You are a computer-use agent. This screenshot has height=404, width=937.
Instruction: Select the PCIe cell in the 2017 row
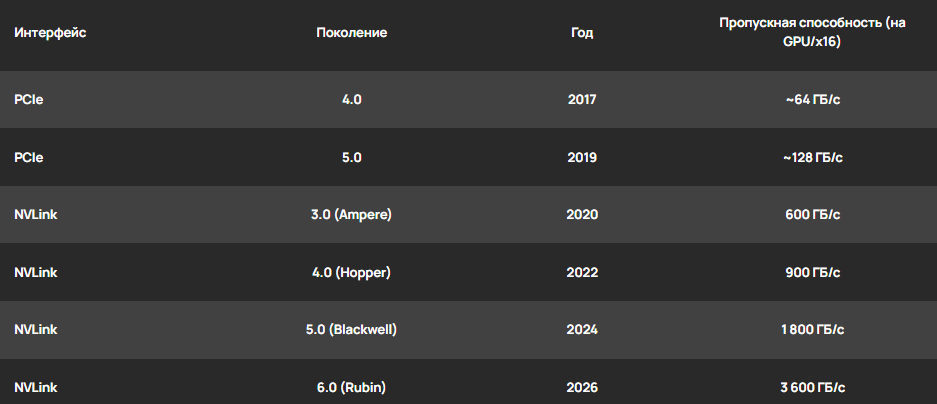click(29, 100)
